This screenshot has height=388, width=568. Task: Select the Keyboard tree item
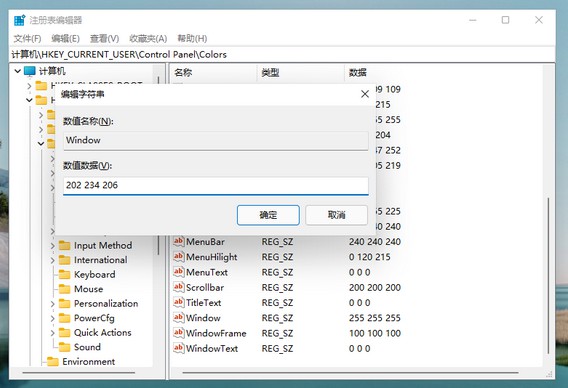tap(95, 275)
